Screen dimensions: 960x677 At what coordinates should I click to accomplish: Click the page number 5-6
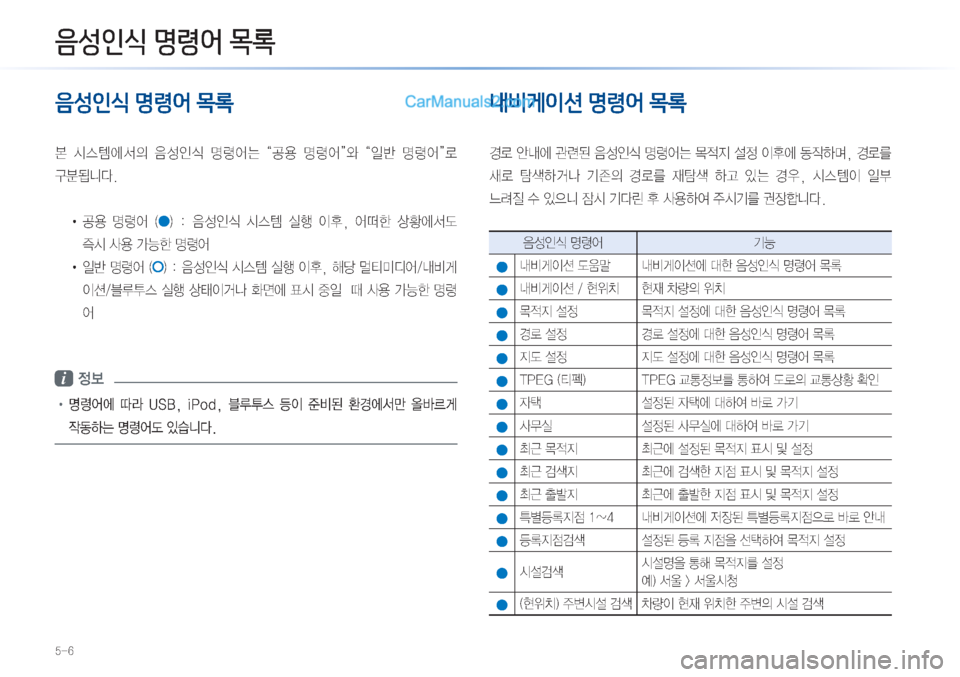(x=64, y=651)
